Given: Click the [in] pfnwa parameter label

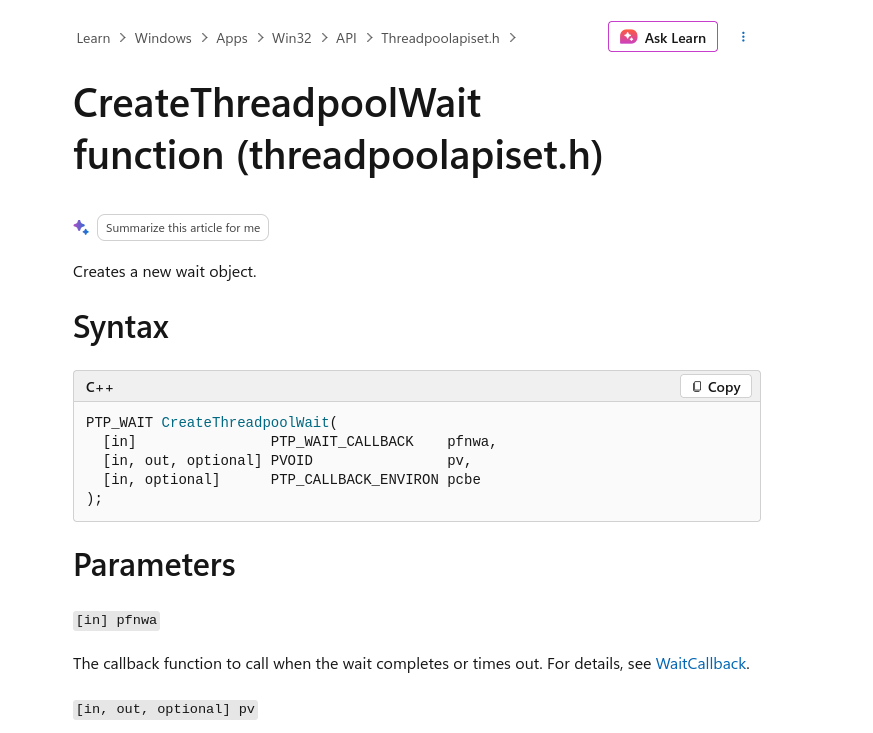Looking at the screenshot, I should [116, 620].
